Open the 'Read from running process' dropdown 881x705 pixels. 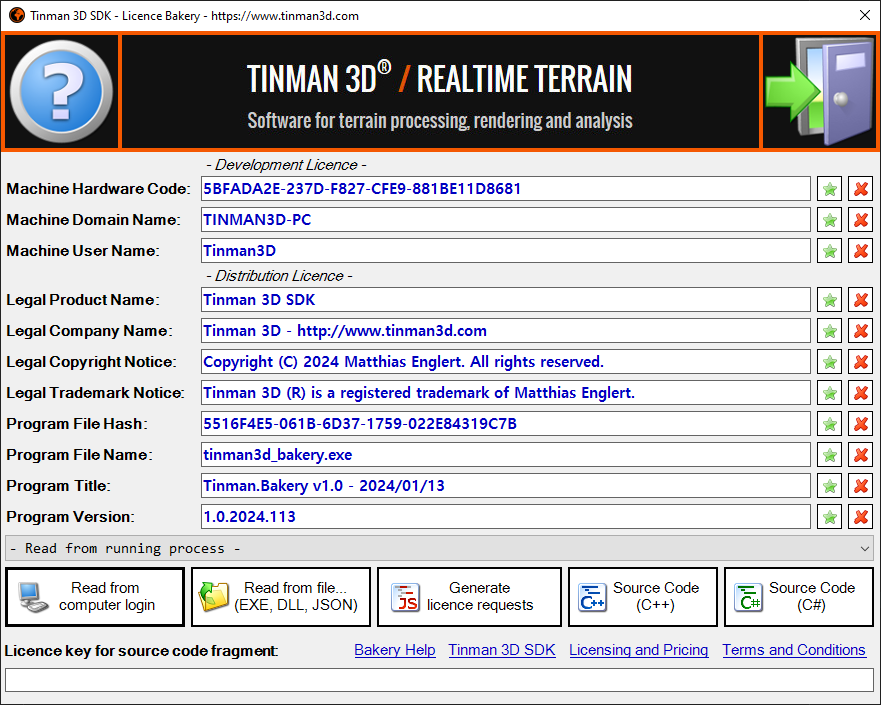(x=439, y=548)
